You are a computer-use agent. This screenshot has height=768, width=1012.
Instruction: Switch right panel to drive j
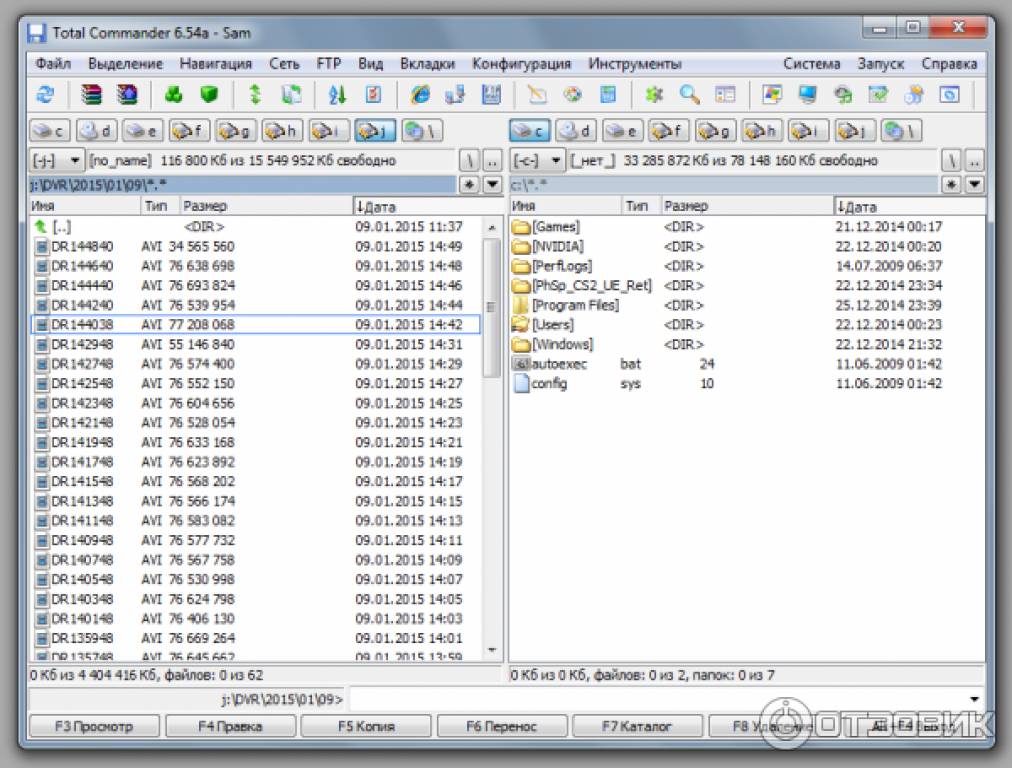point(855,131)
